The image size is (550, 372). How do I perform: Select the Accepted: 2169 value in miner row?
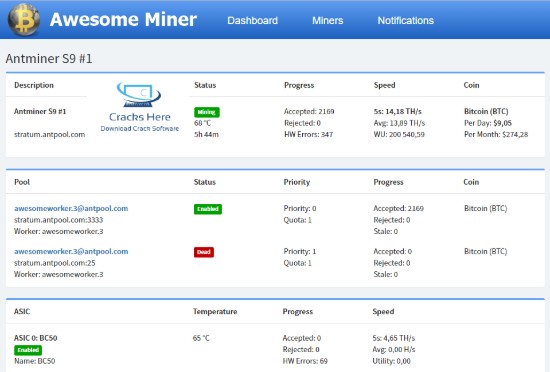[309, 111]
